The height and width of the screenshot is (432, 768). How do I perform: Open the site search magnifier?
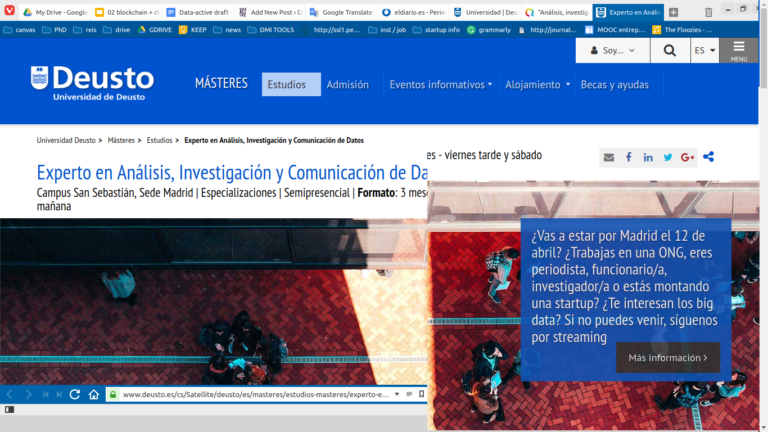tap(669, 51)
